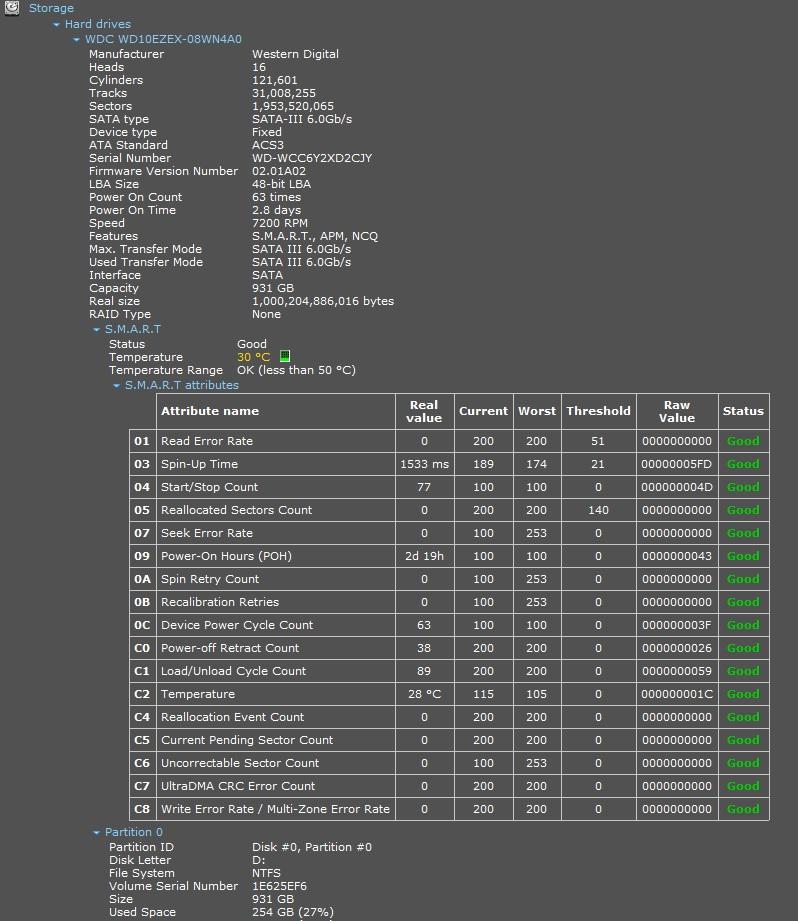Select the Reallocated Sectors Count attribute
798x921 pixels.
pos(236,510)
